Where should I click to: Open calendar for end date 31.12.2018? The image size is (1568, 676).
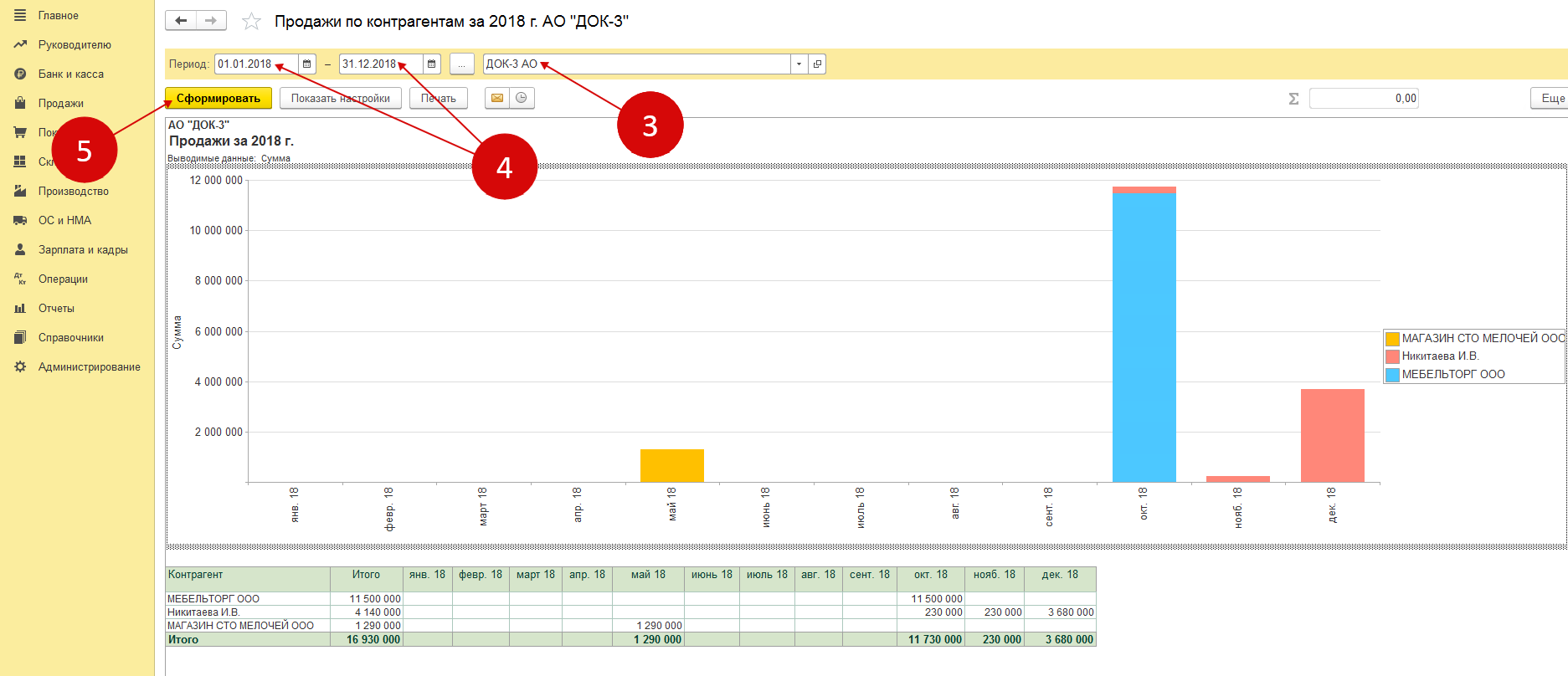click(432, 64)
